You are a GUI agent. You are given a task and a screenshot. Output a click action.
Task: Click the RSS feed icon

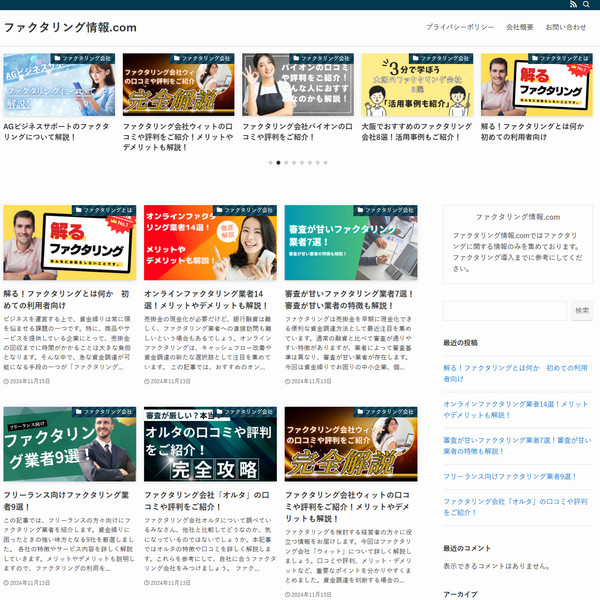(x=572, y=5)
